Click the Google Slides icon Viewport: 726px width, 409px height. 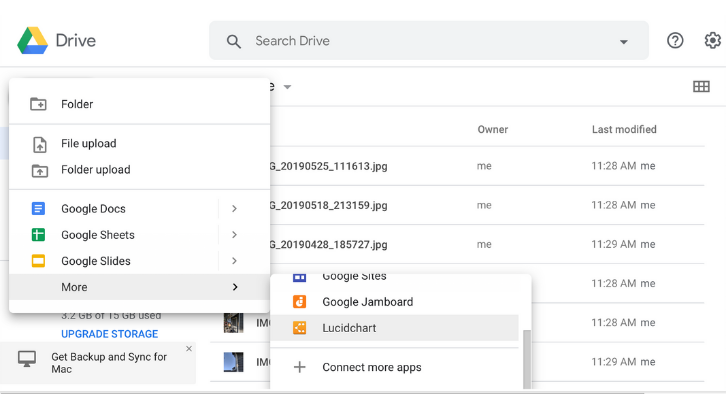(38, 261)
